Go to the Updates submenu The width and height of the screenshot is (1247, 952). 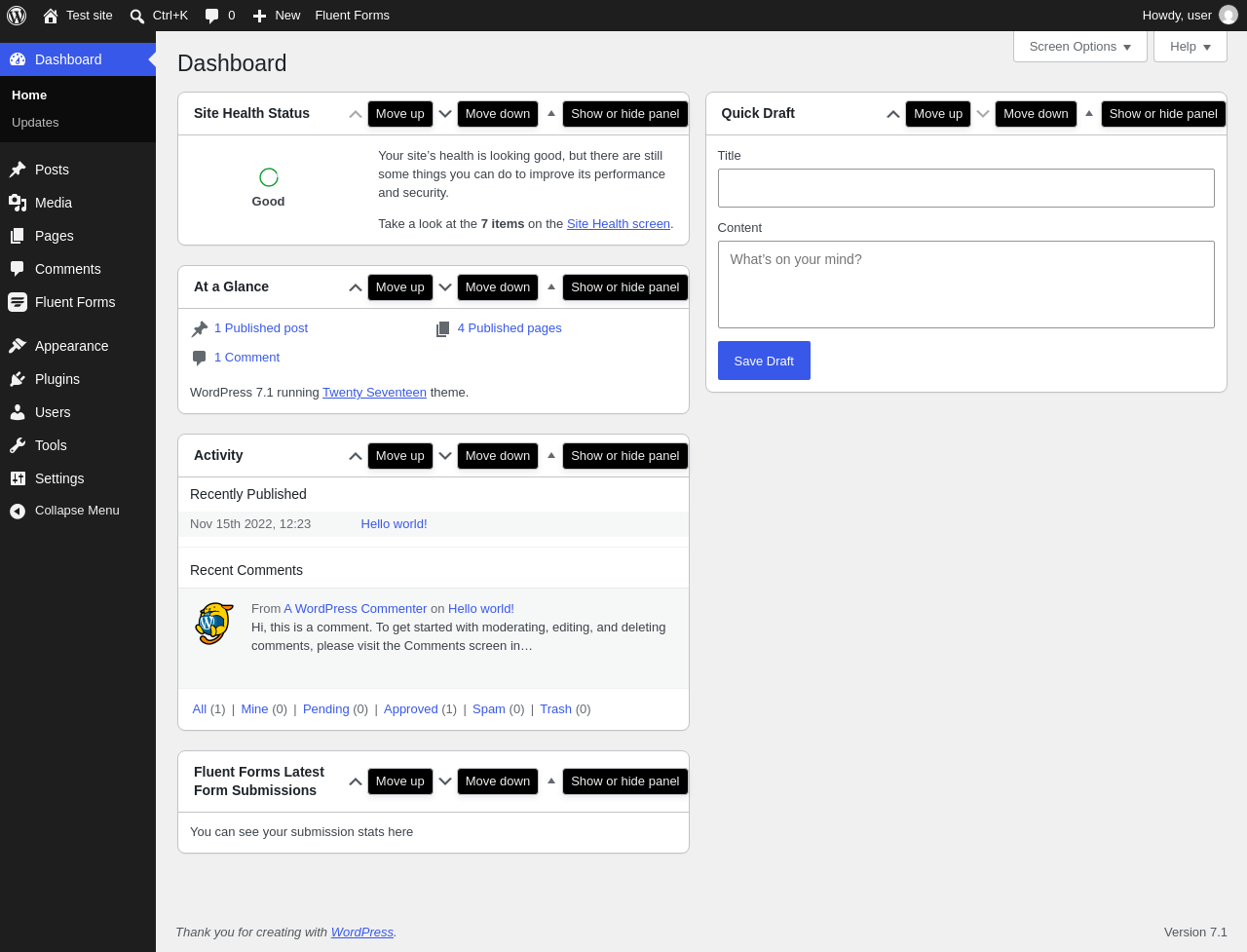(78, 123)
